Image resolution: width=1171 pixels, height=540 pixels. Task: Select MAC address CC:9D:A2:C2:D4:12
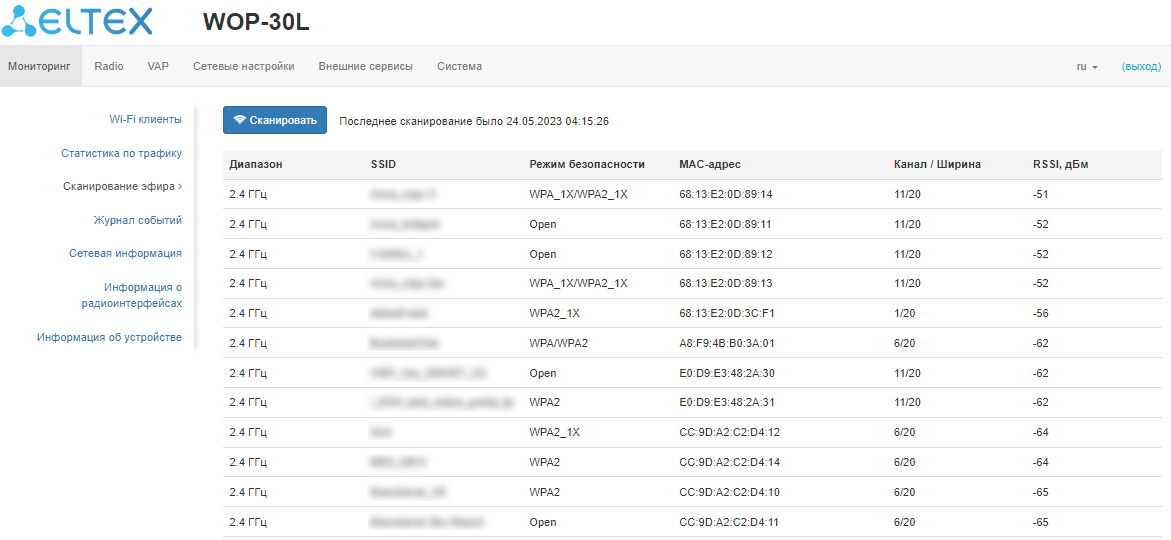pyautogui.click(x=730, y=432)
